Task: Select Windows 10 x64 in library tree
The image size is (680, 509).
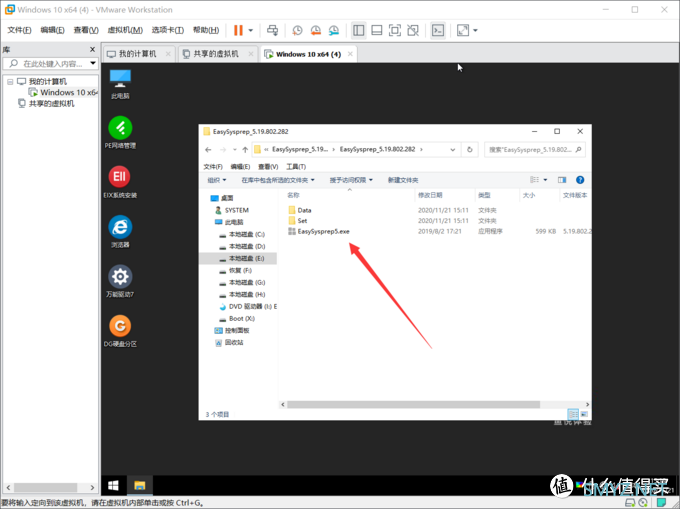Action: [x=64, y=92]
